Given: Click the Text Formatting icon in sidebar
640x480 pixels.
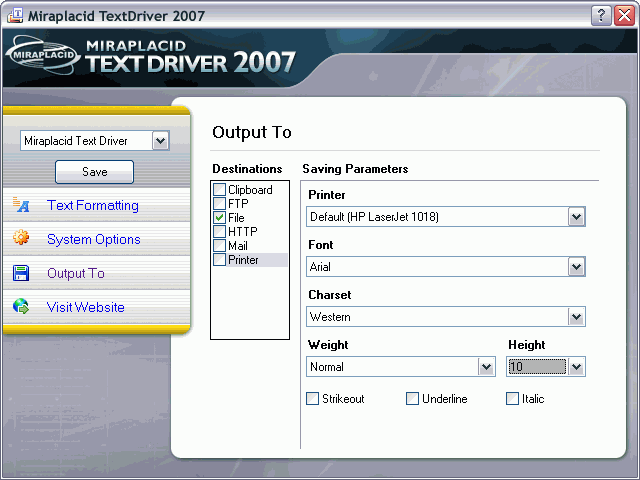Looking at the screenshot, I should 21,205.
